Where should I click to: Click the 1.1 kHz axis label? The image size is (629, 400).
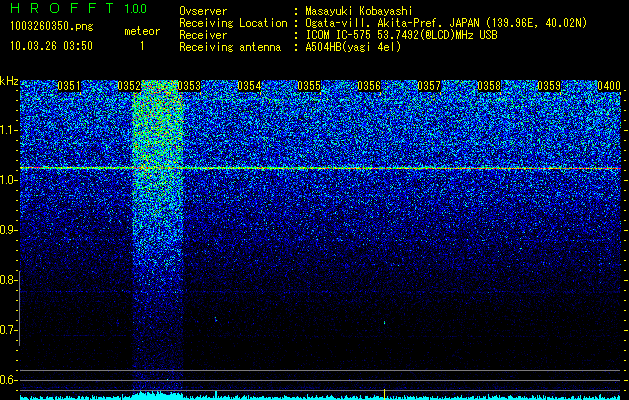(8, 130)
